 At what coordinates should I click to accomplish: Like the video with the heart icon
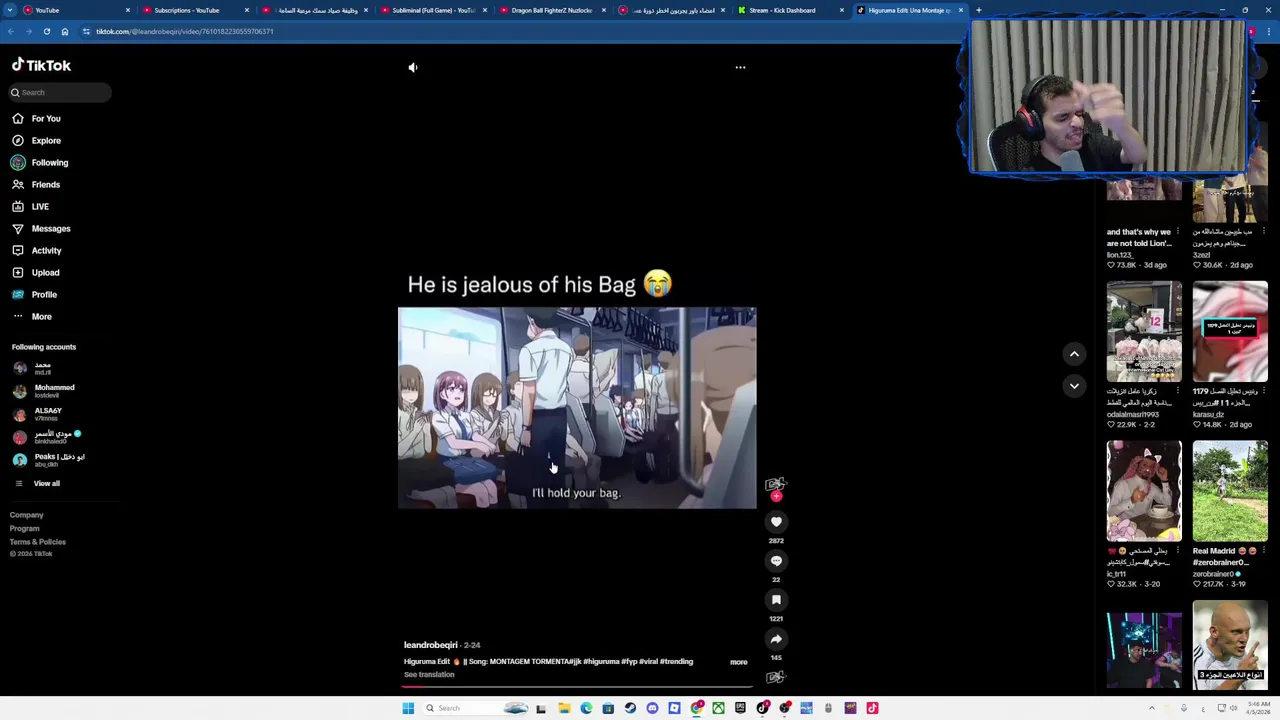coord(776,521)
